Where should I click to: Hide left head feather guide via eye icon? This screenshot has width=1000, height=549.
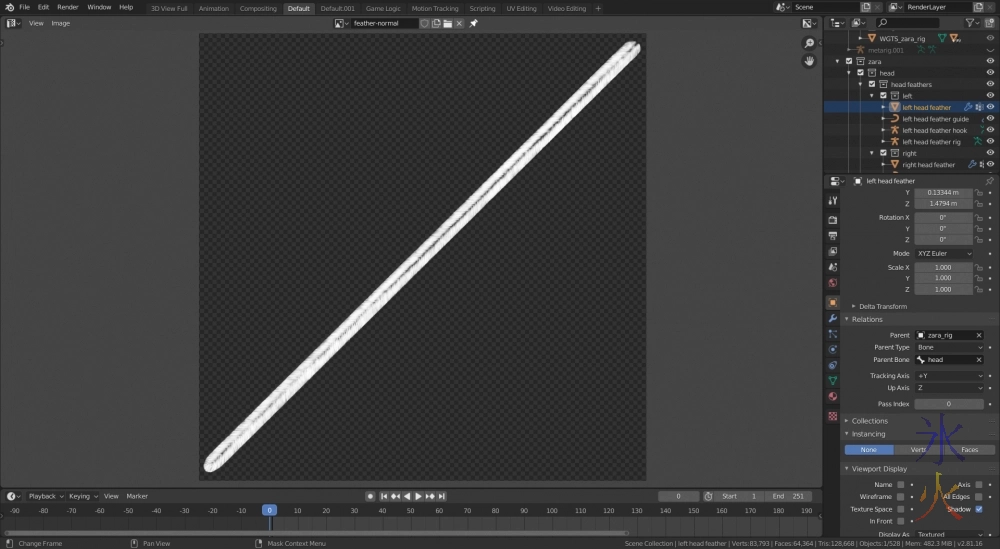click(x=990, y=119)
